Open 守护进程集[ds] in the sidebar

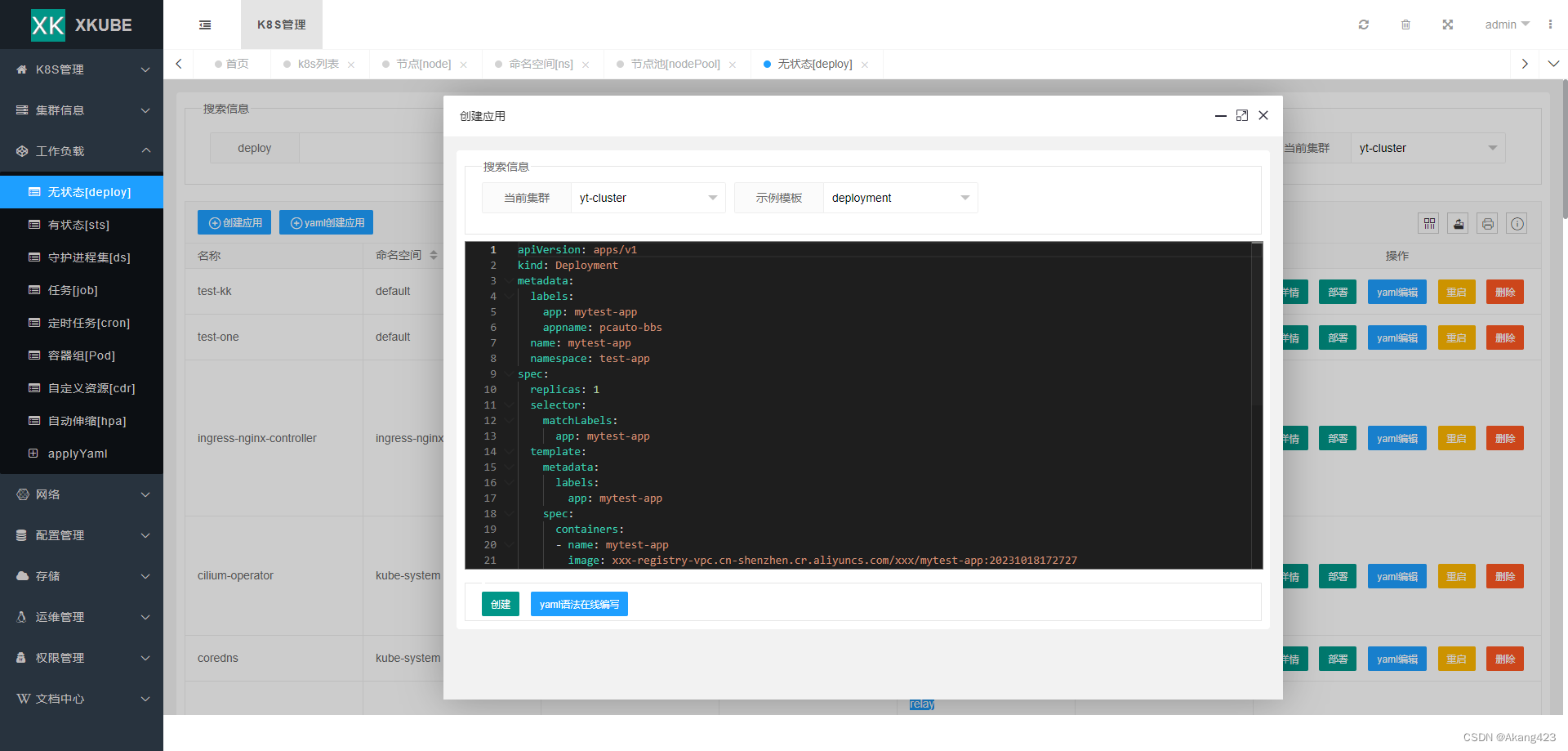click(x=82, y=257)
